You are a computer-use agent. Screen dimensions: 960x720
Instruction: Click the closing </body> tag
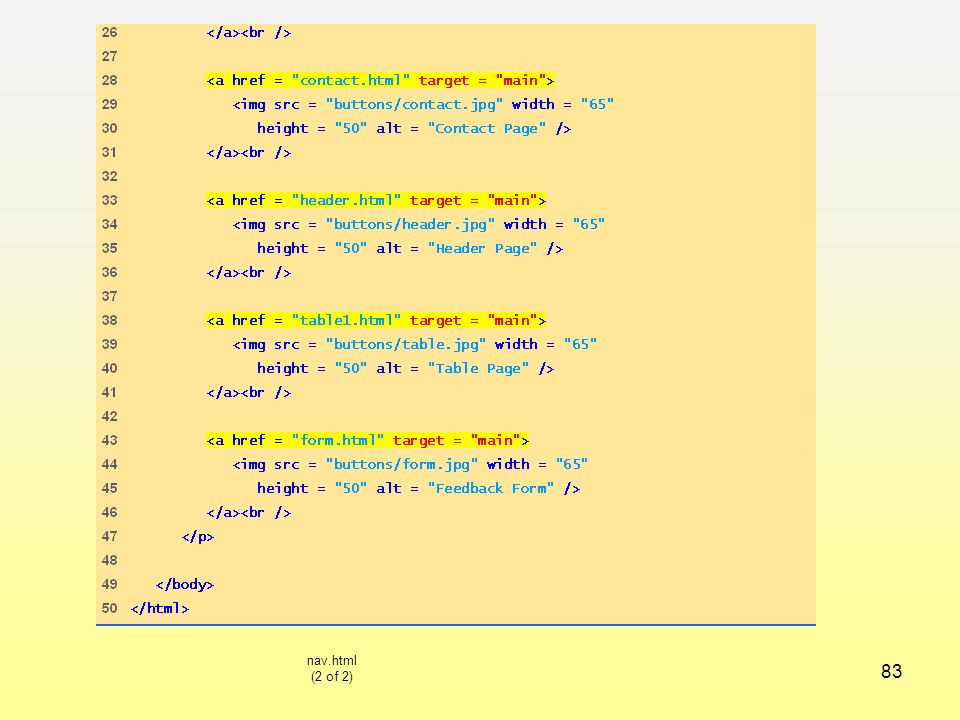click(185, 584)
